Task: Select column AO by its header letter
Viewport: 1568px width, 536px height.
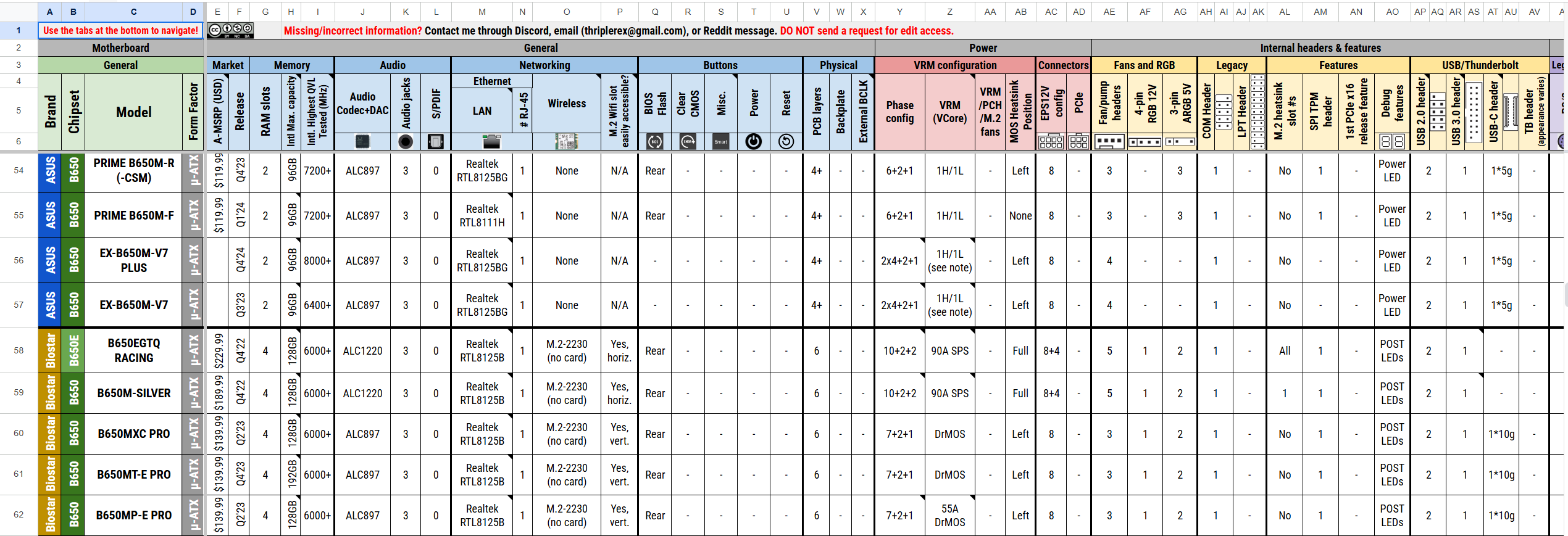Action: coord(1392,12)
